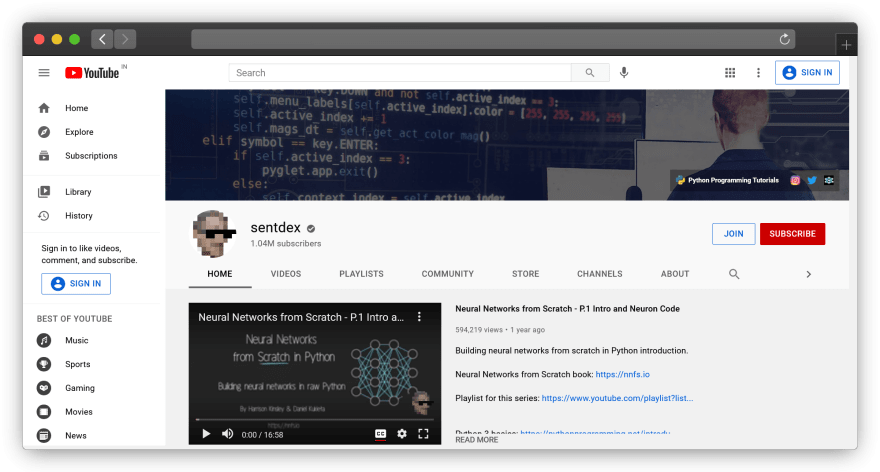
Task: Open a new browser tab with plus
Action: pos(846,45)
